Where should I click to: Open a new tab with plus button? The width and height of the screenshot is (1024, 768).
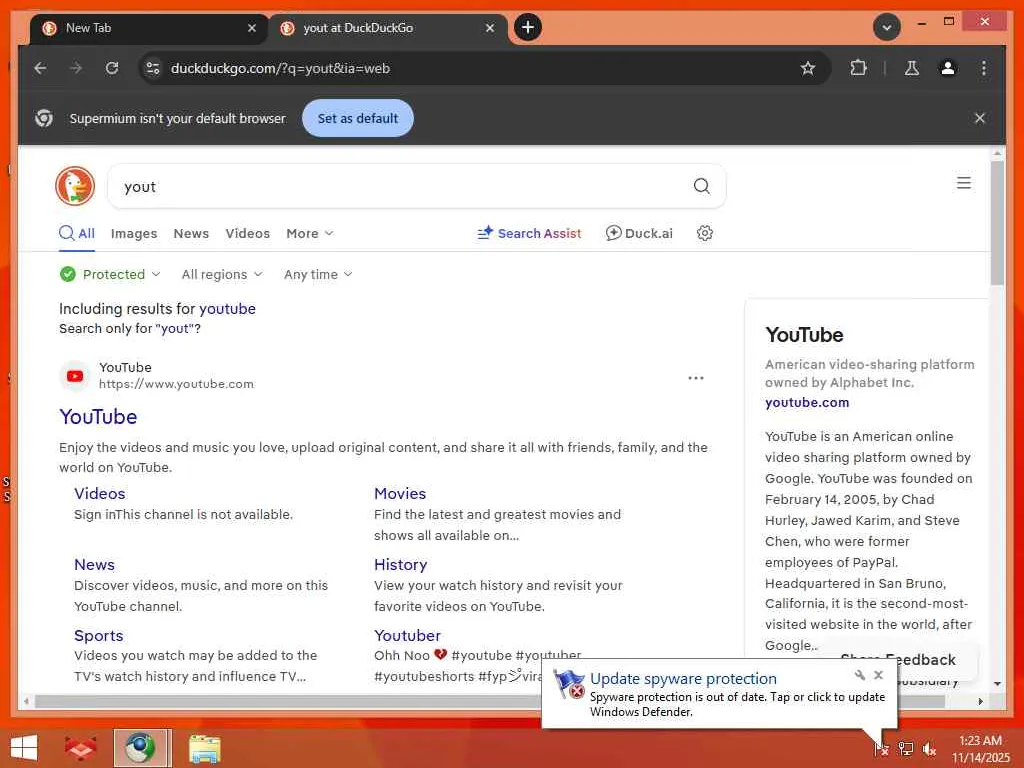click(528, 27)
